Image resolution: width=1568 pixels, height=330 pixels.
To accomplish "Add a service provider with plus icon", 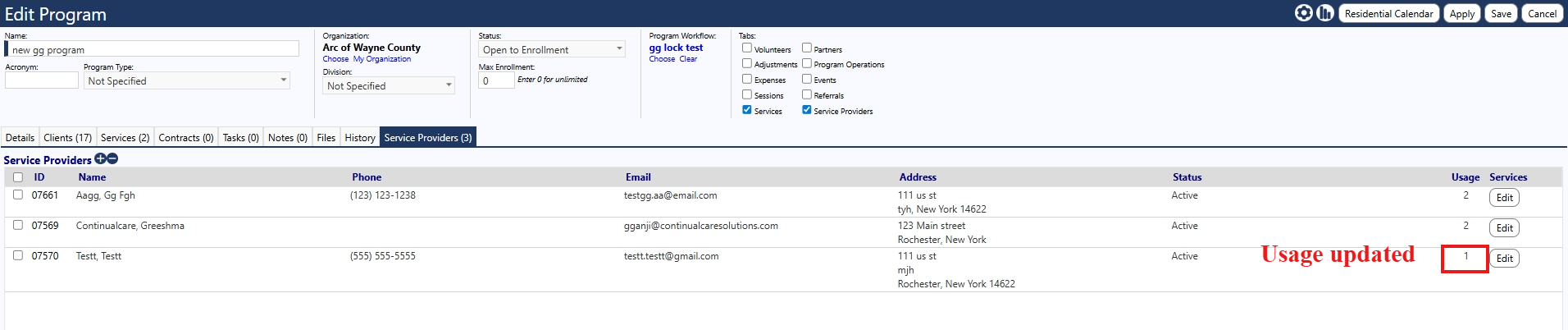I will pyautogui.click(x=100, y=159).
